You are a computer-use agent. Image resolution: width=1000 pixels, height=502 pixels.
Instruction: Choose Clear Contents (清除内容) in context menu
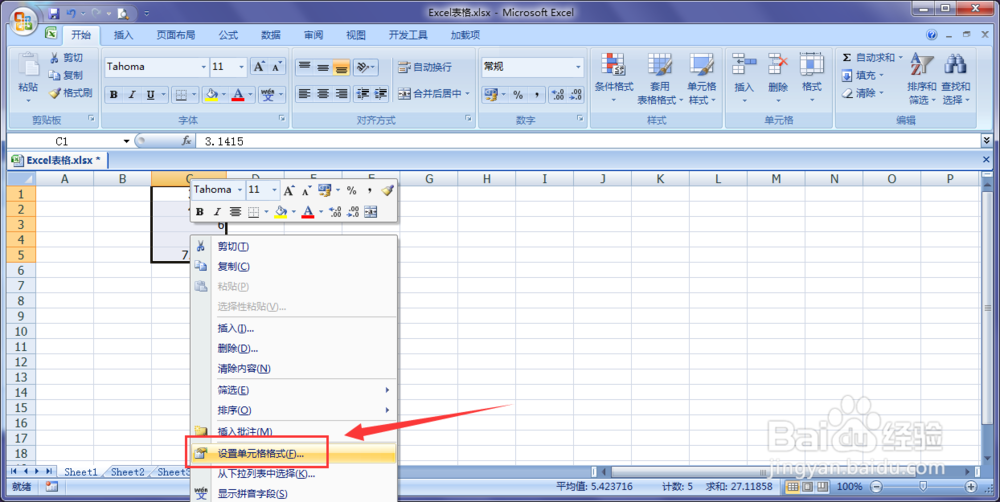294,369
